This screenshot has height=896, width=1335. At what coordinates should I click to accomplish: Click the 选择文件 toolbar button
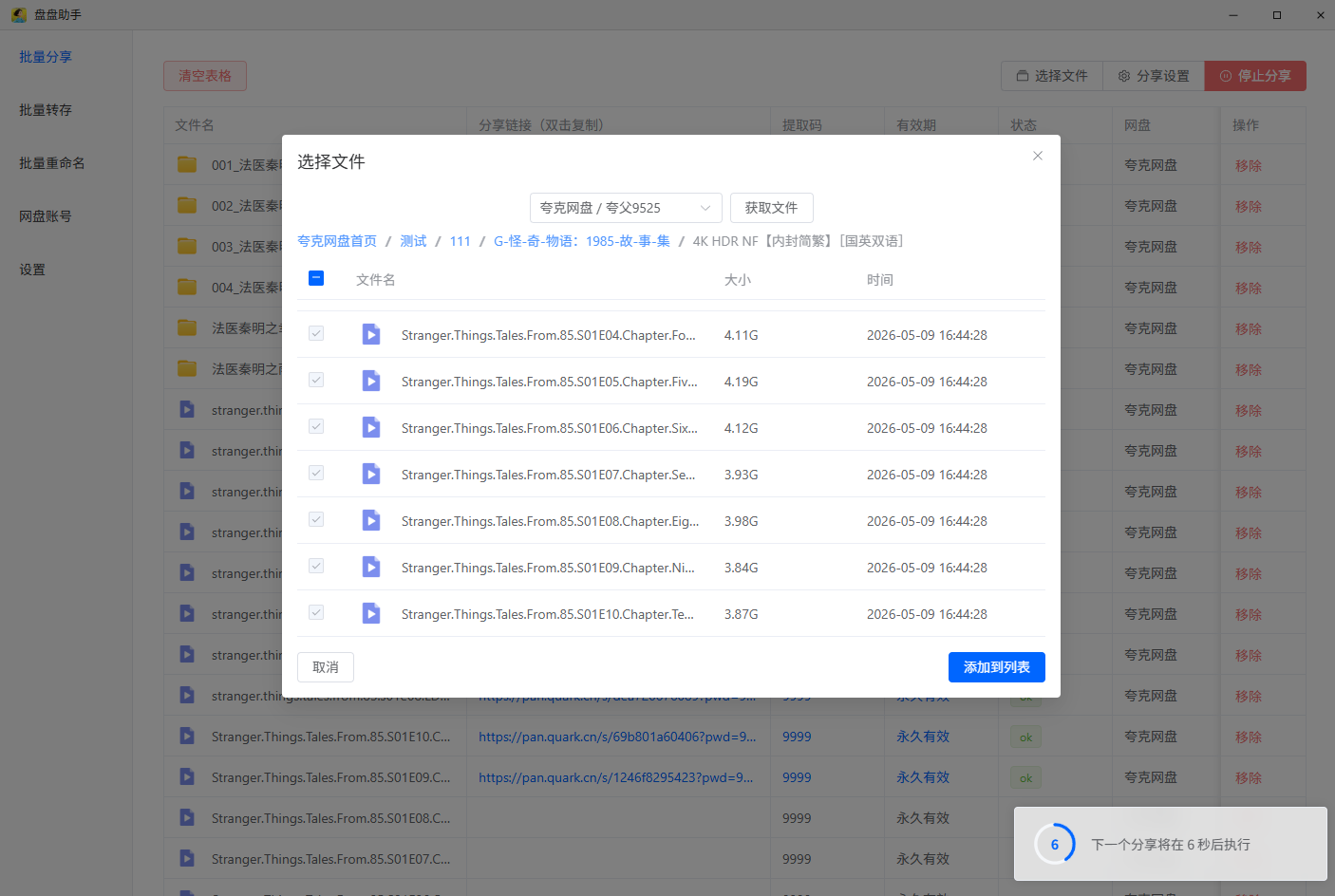pyautogui.click(x=1052, y=76)
